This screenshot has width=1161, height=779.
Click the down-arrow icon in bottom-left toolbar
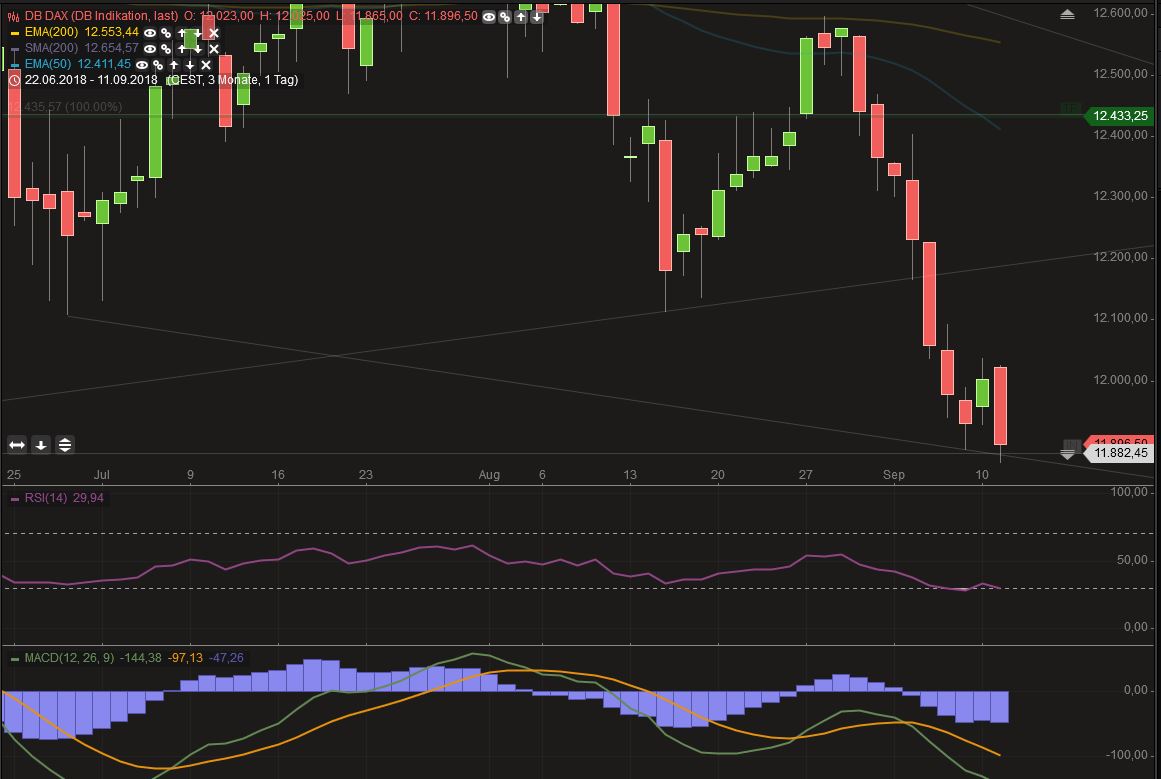38,444
